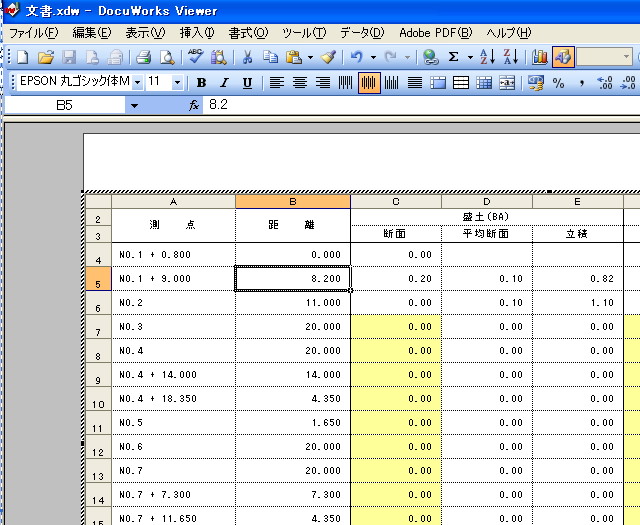Screen dimensions: 640x525
Task: Toggle italic formatting
Action: (x=224, y=83)
